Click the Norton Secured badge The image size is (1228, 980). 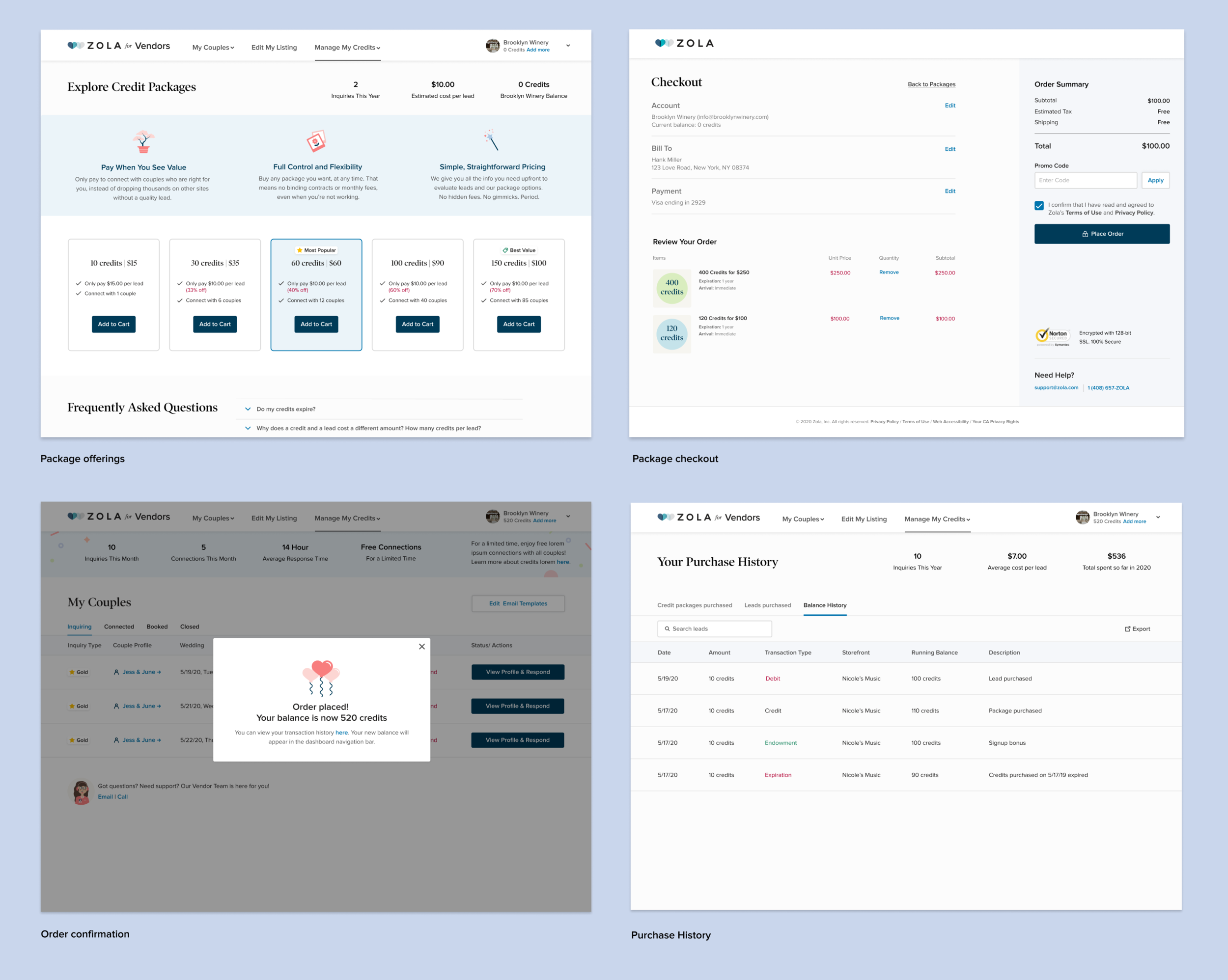click(x=1053, y=336)
